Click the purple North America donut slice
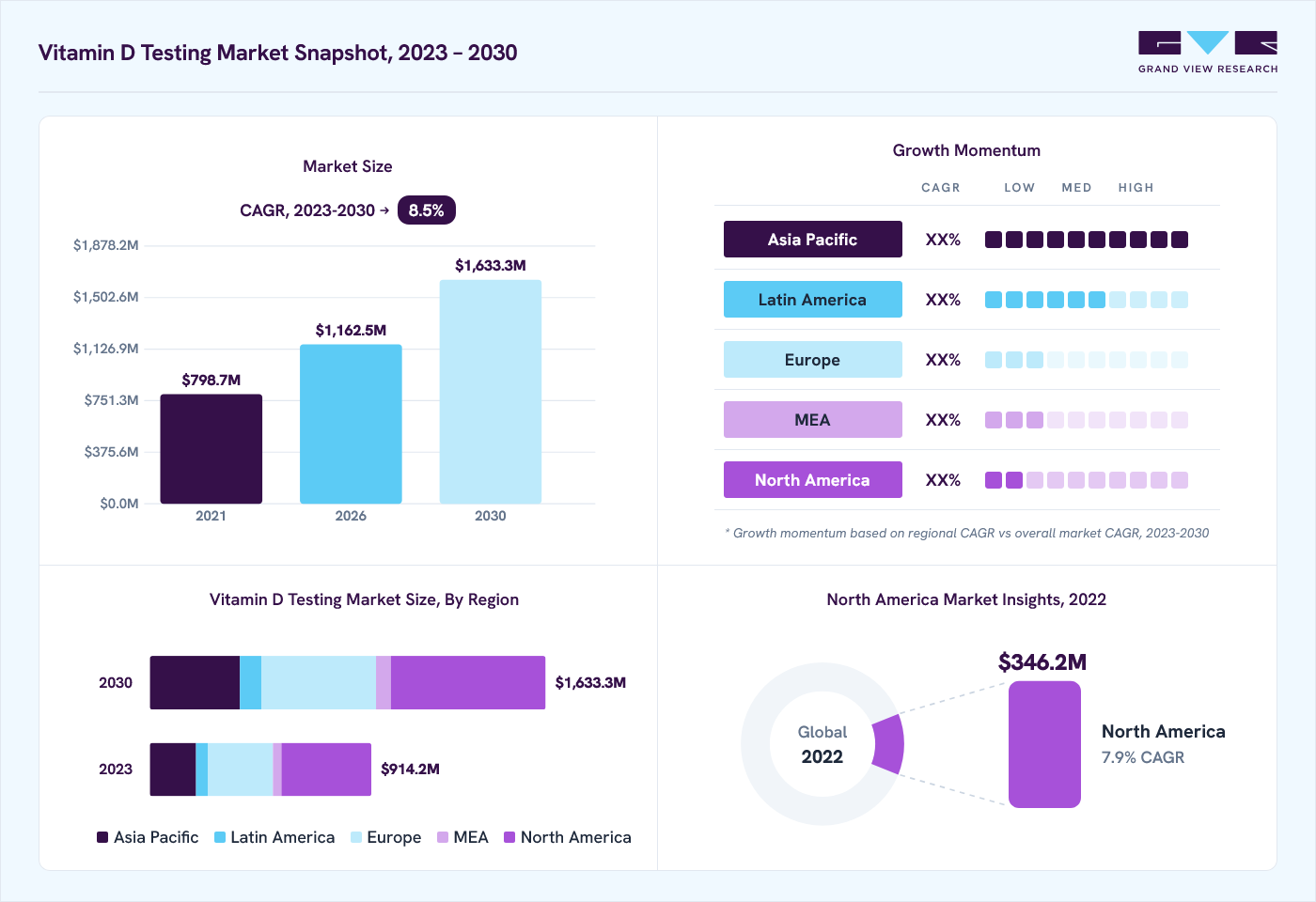 pos(889,744)
